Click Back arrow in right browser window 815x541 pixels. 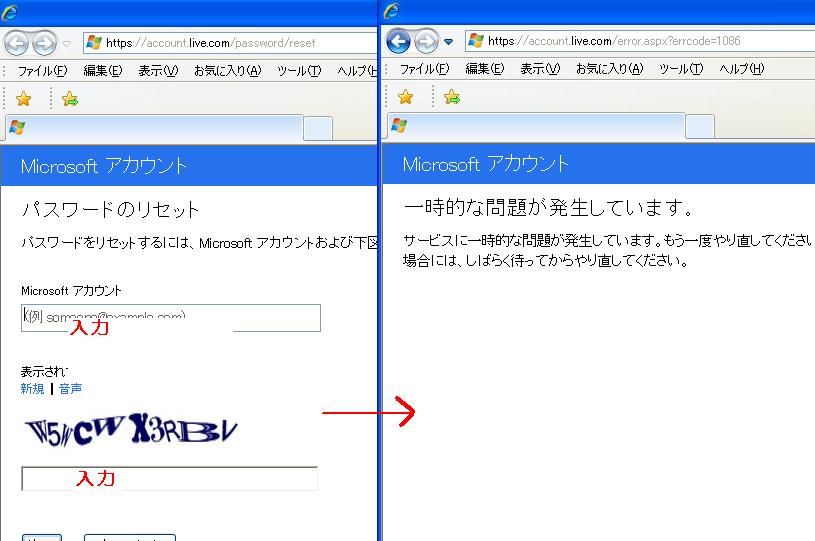(x=399, y=41)
